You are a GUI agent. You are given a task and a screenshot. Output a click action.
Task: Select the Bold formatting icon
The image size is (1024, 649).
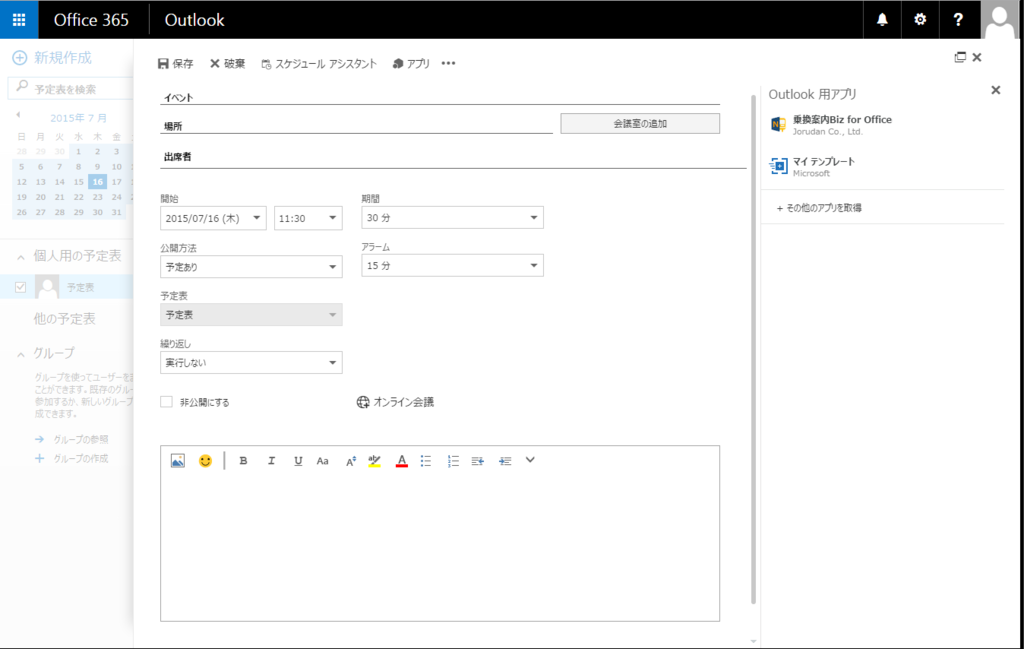(244, 460)
